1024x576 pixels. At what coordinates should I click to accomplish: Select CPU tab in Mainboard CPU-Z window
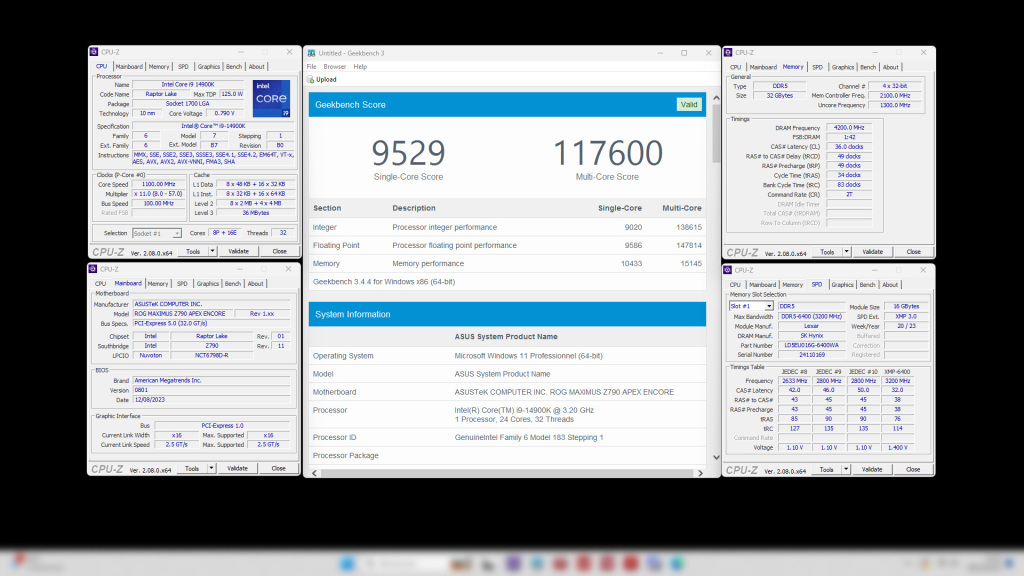(x=100, y=284)
